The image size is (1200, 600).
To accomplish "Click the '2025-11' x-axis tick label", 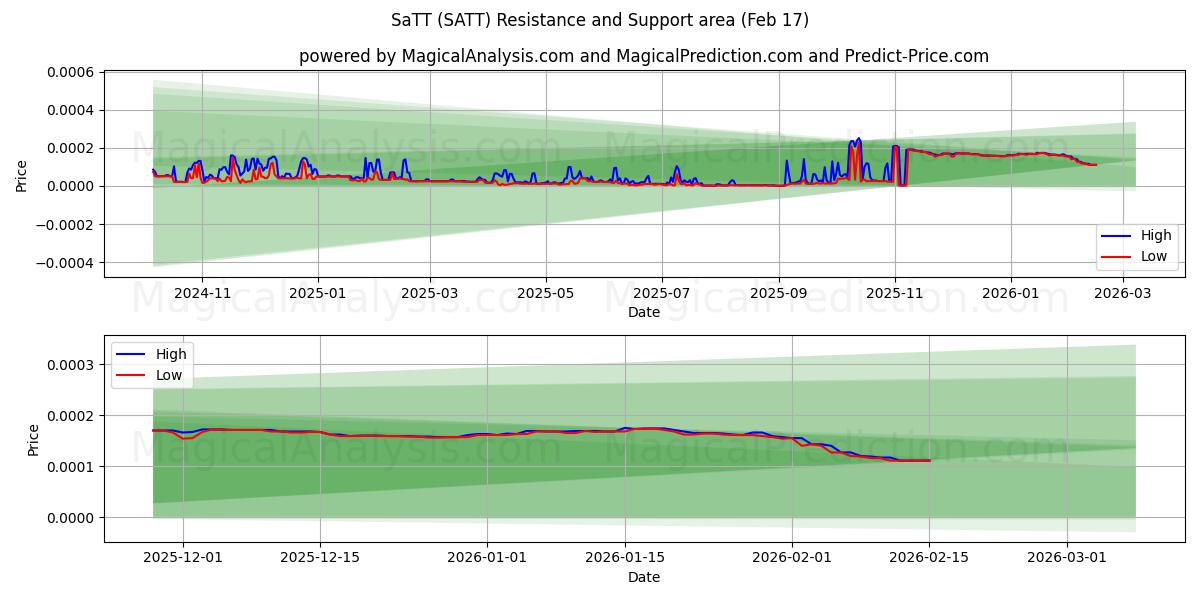I will 895,295.
